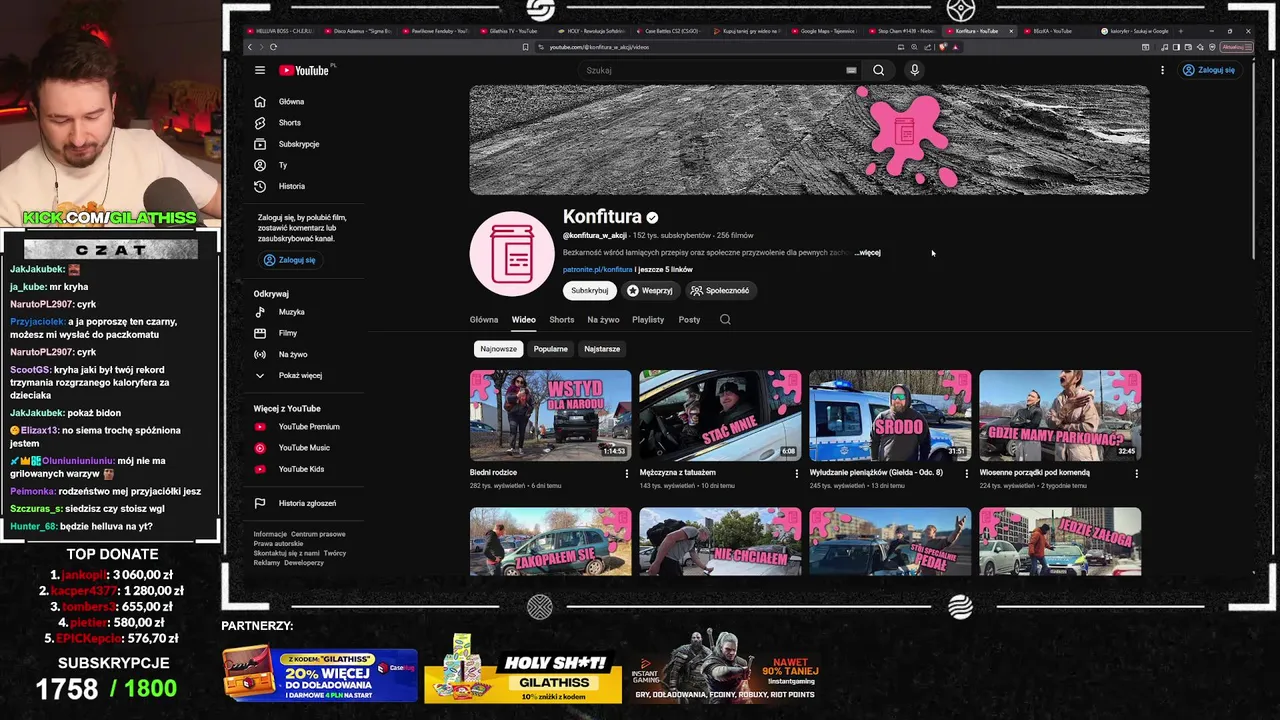Close the Konfitura - YouTube browser tab
This screenshot has width=1280, height=720.
(1011, 31)
